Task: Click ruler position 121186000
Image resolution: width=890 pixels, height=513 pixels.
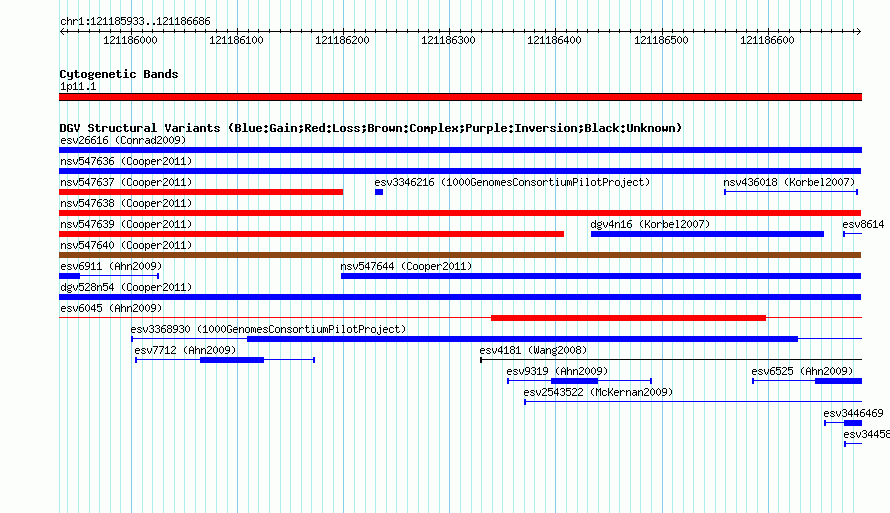Action: [131, 40]
